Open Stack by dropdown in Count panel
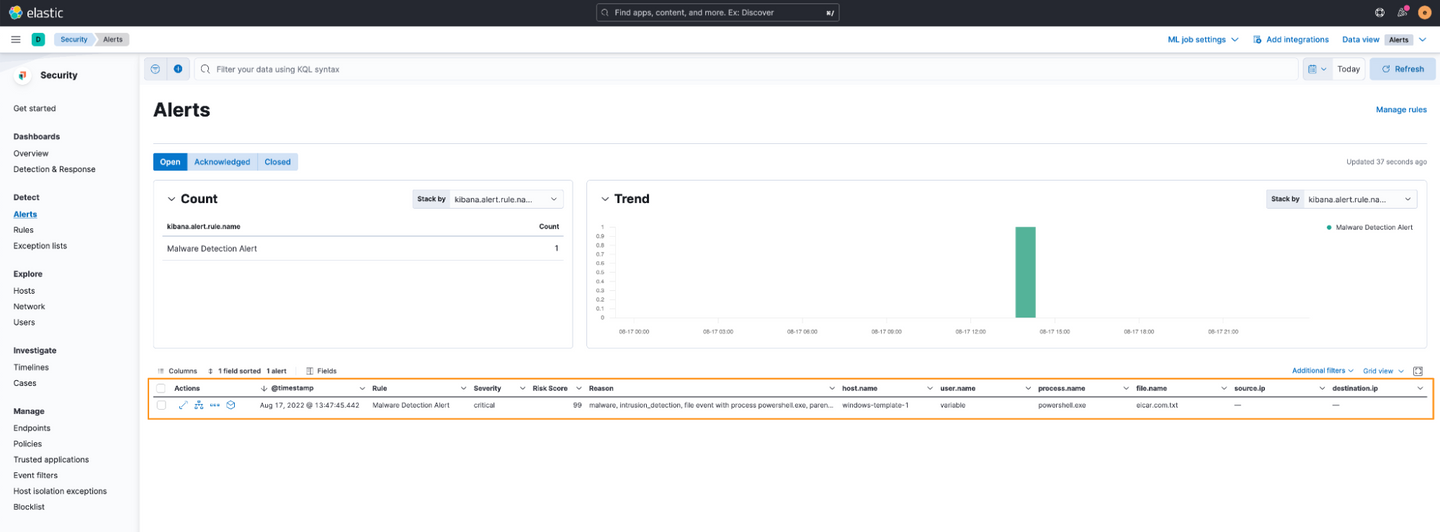 click(506, 200)
